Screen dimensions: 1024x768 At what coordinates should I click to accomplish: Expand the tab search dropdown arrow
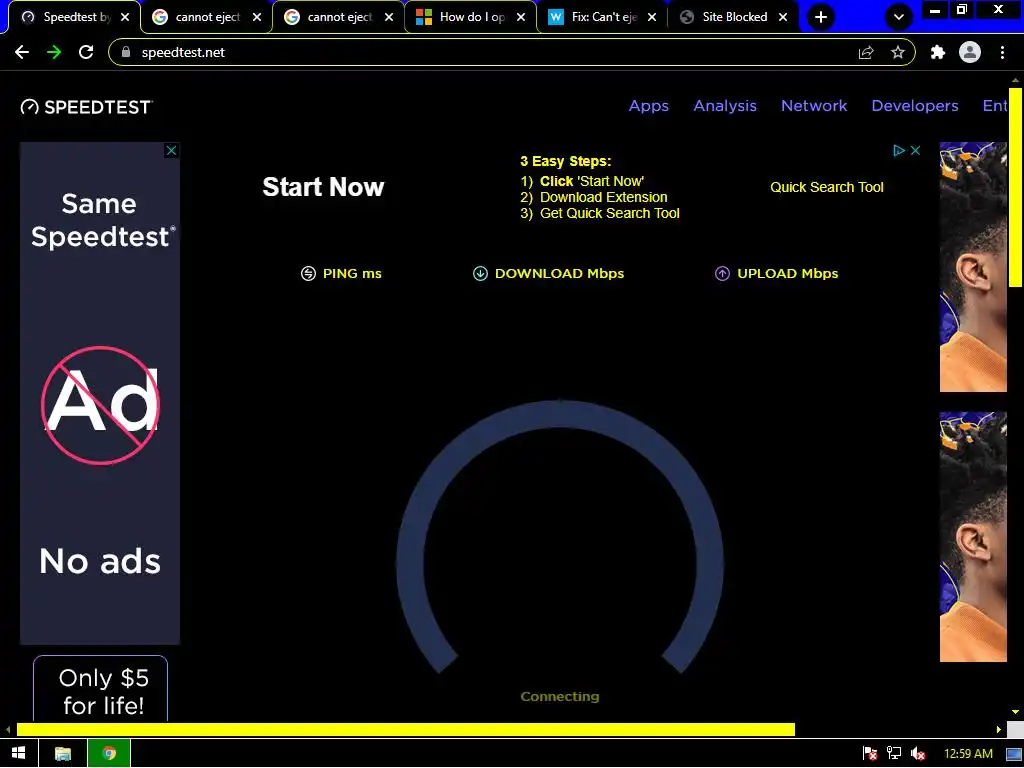pyautogui.click(x=899, y=17)
